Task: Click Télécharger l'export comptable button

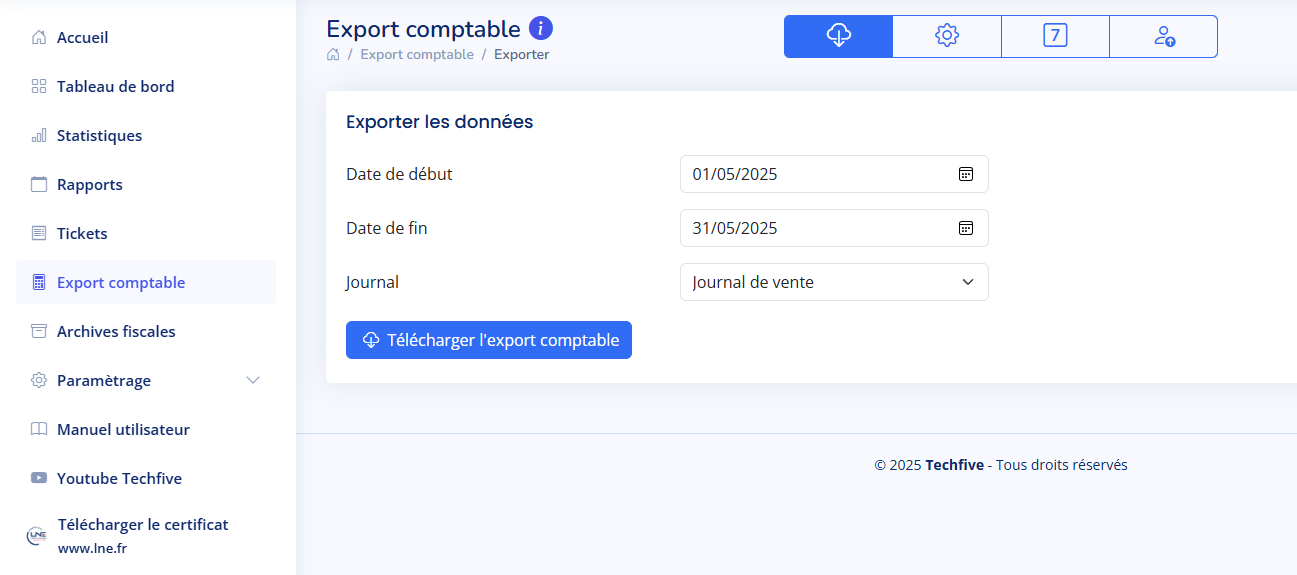Action: click(489, 340)
